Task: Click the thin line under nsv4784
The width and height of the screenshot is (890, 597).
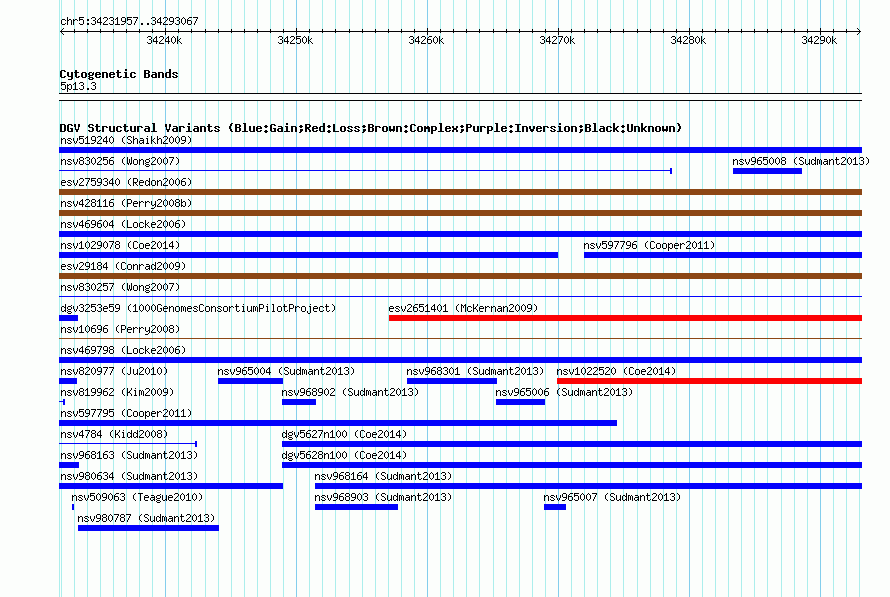Action: (x=128, y=444)
